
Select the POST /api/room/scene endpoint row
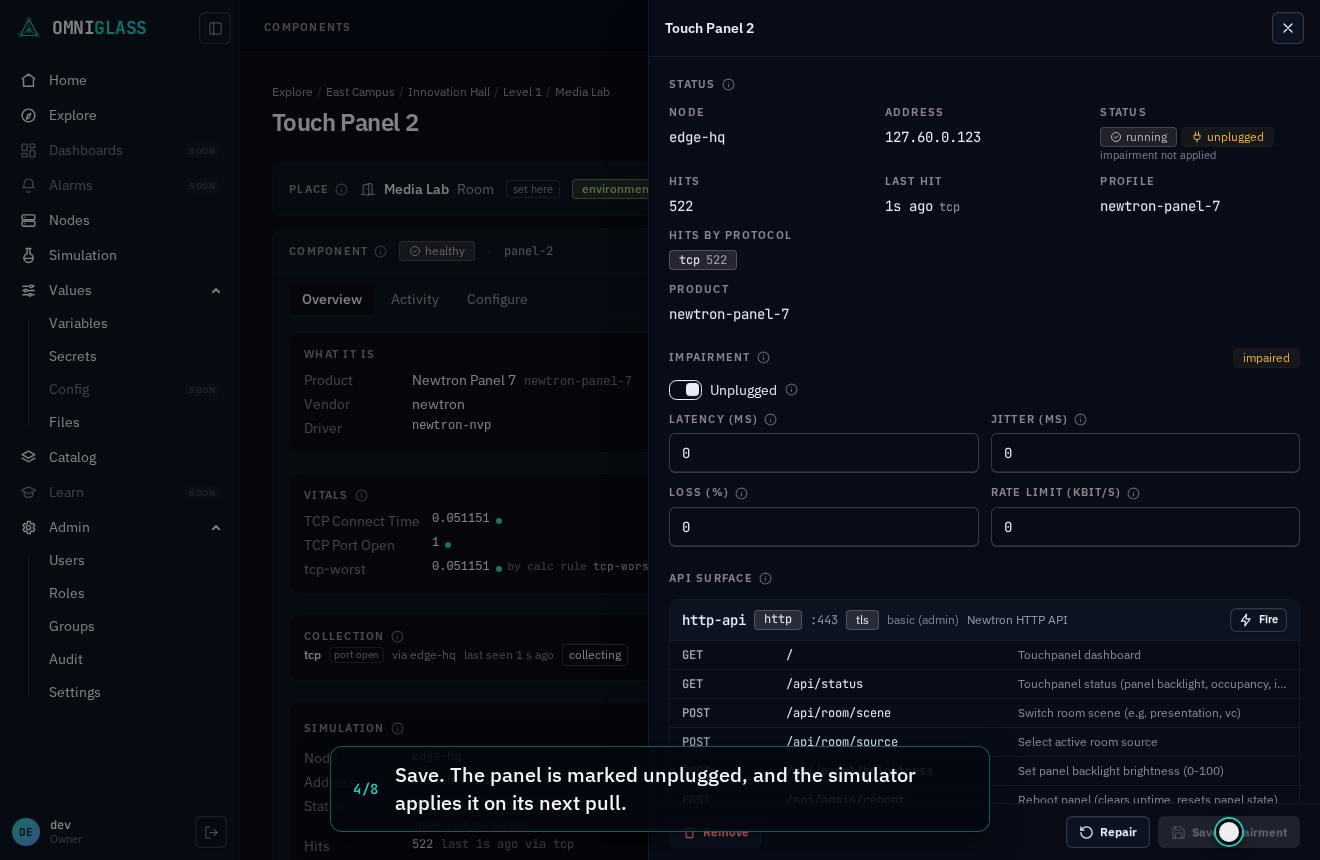(x=984, y=713)
